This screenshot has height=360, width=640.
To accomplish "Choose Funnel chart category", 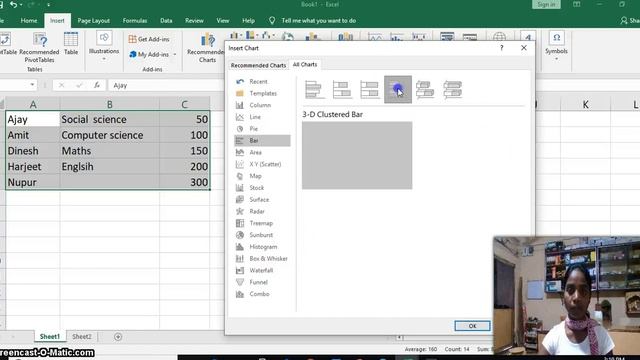I will pos(262,282).
